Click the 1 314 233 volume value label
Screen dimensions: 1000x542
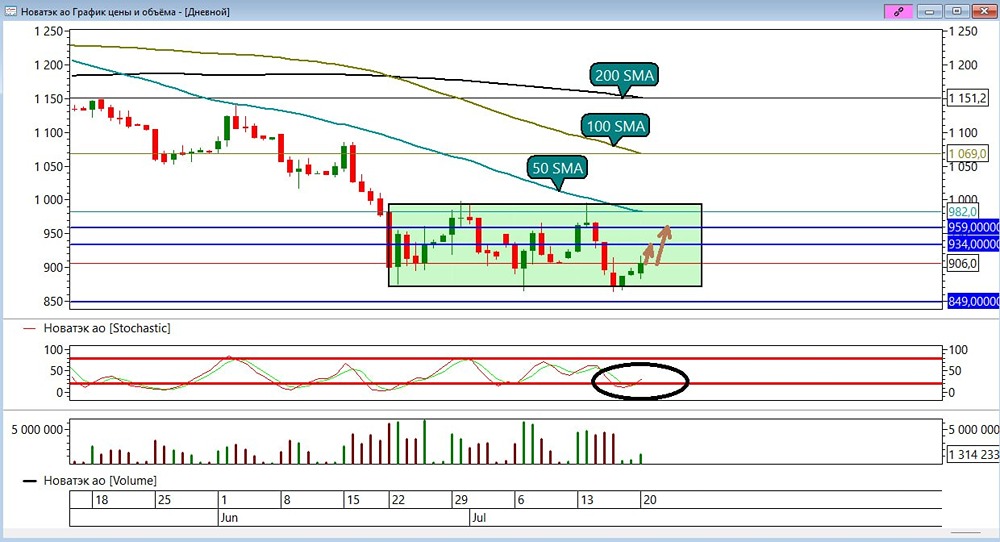click(x=973, y=454)
